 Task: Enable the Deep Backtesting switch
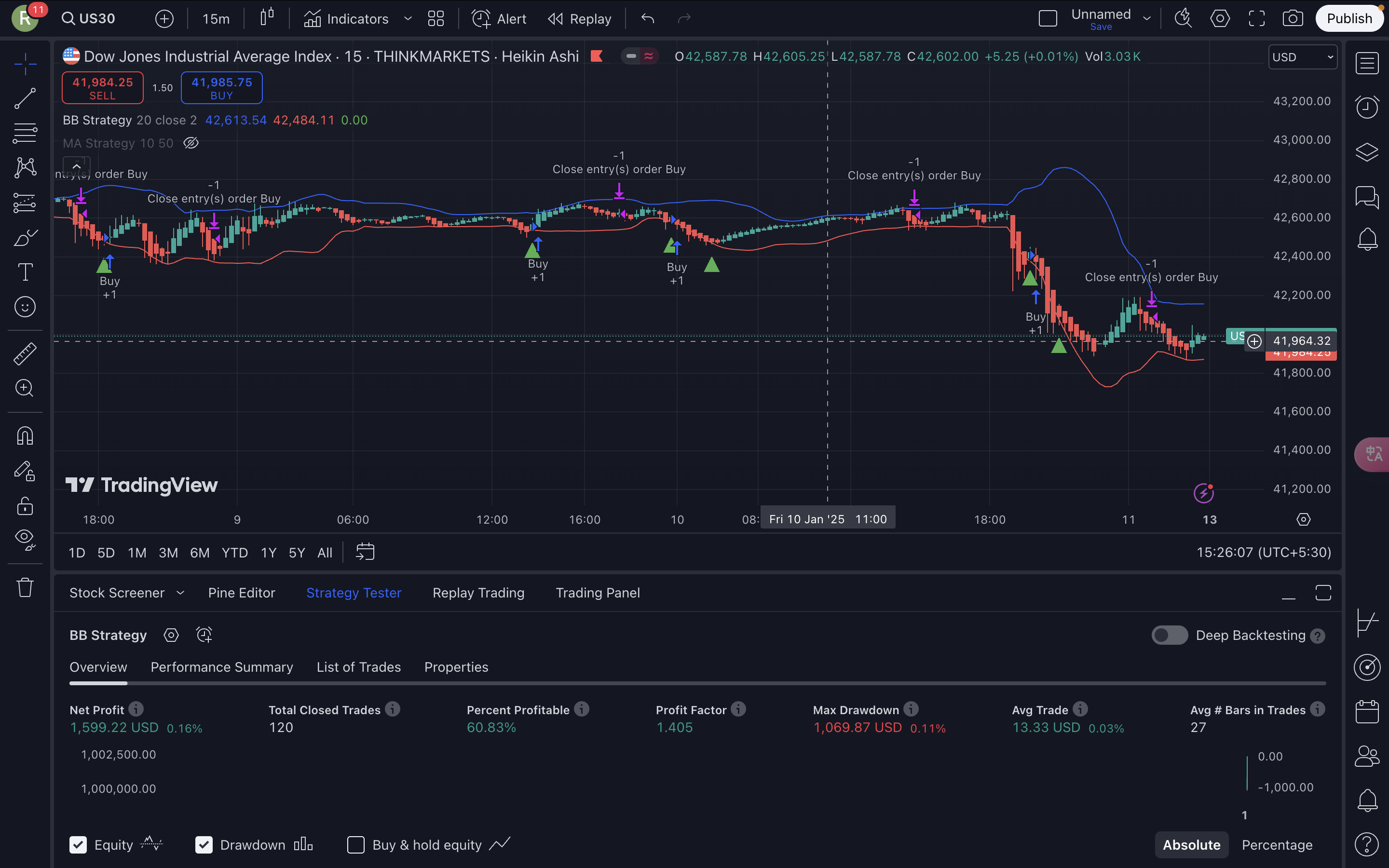point(1169,635)
